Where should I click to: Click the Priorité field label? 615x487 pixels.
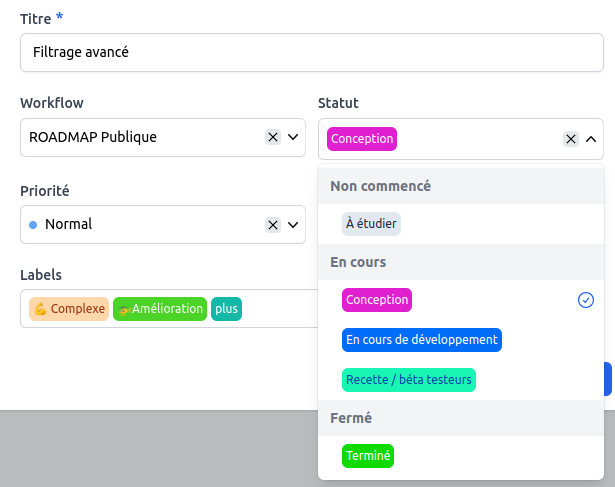click(45, 191)
